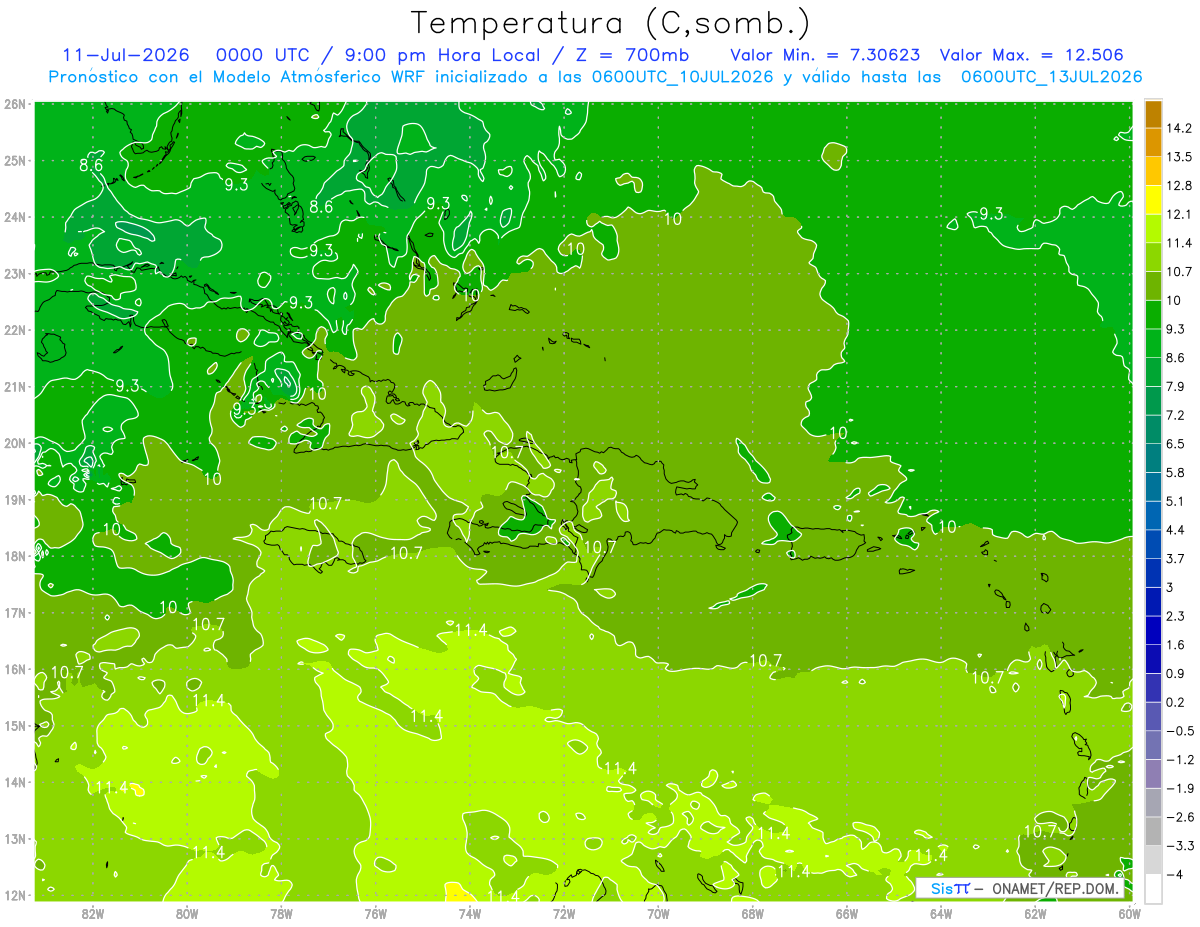Select 'Valor Min. = 7.30623' in header
This screenshot has height=927, width=1200.
pos(825,55)
